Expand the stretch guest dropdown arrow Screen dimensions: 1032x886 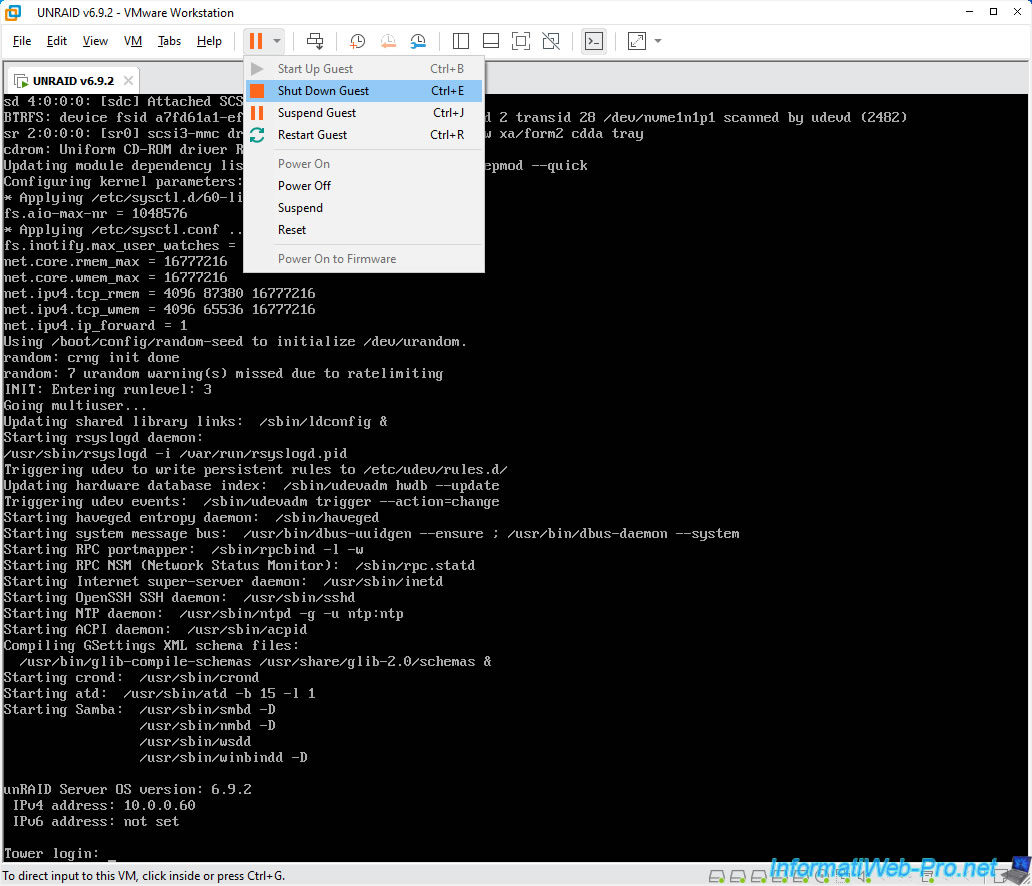click(x=658, y=41)
